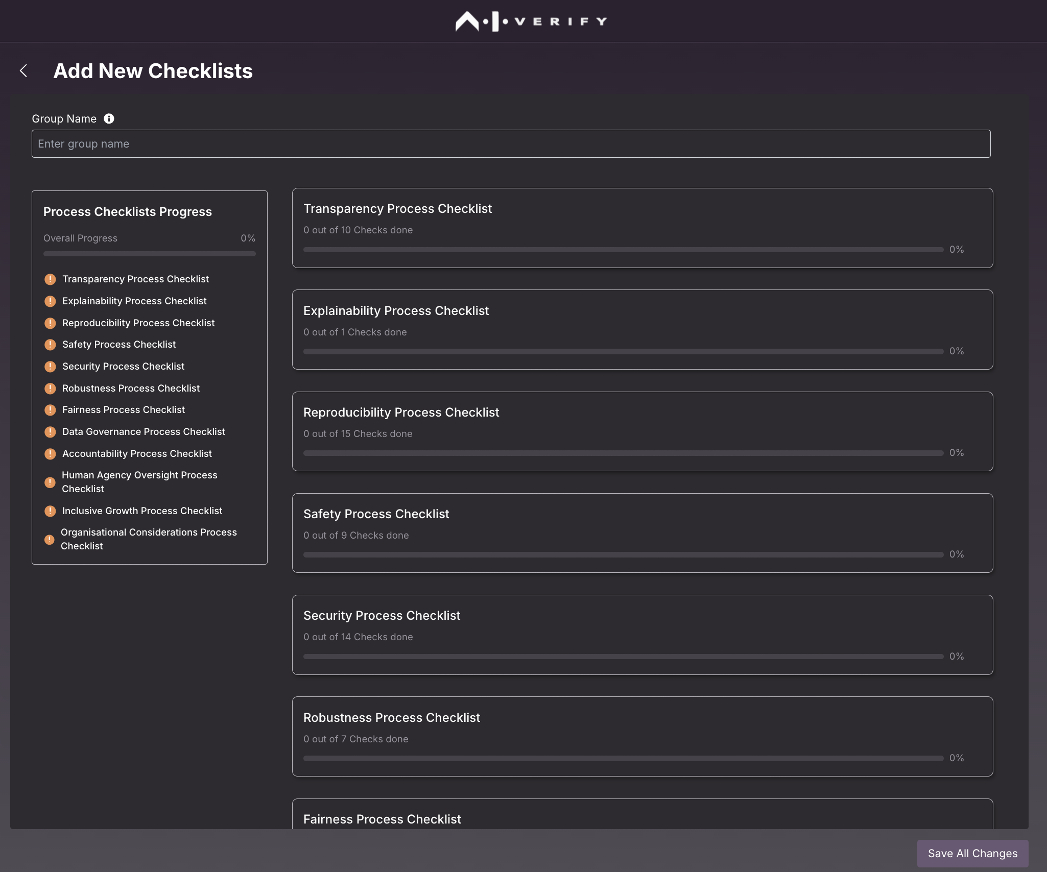Image resolution: width=1048 pixels, height=872 pixels.
Task: Click warning icon beside Safety Process Checklist
Action: pyautogui.click(x=50, y=345)
